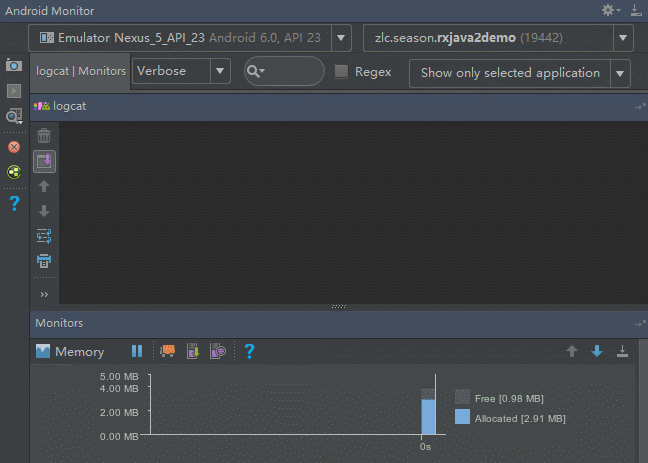The height and width of the screenshot is (463, 648).
Task: Dump Java heap icon
Action: 193,351
